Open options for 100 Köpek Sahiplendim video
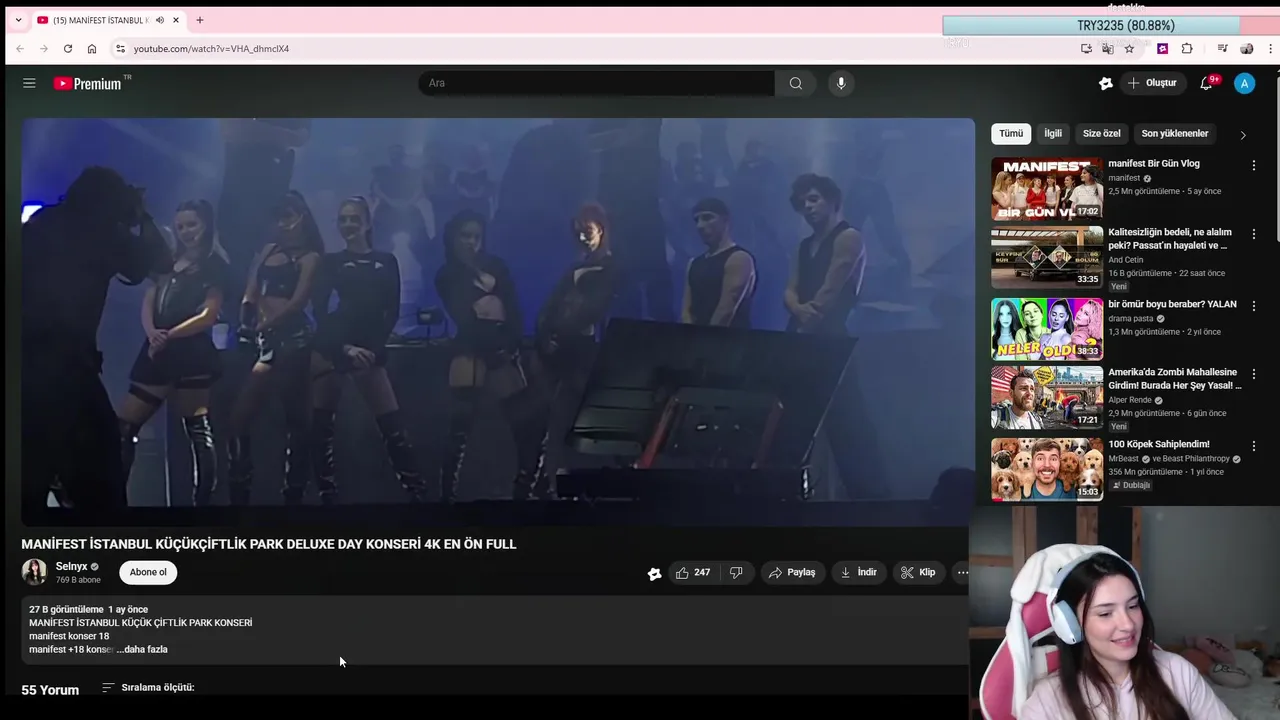 point(1253,445)
